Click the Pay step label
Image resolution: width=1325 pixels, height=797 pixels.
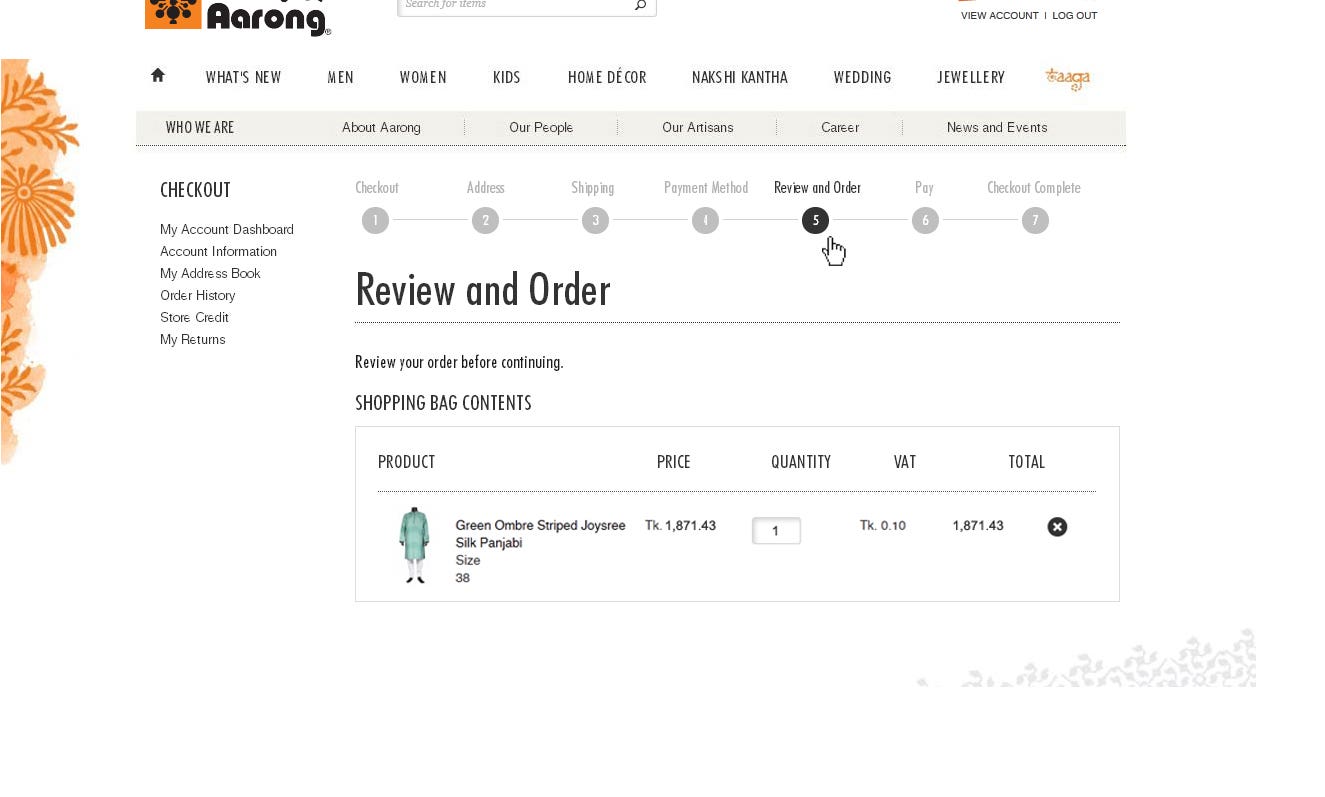924,188
